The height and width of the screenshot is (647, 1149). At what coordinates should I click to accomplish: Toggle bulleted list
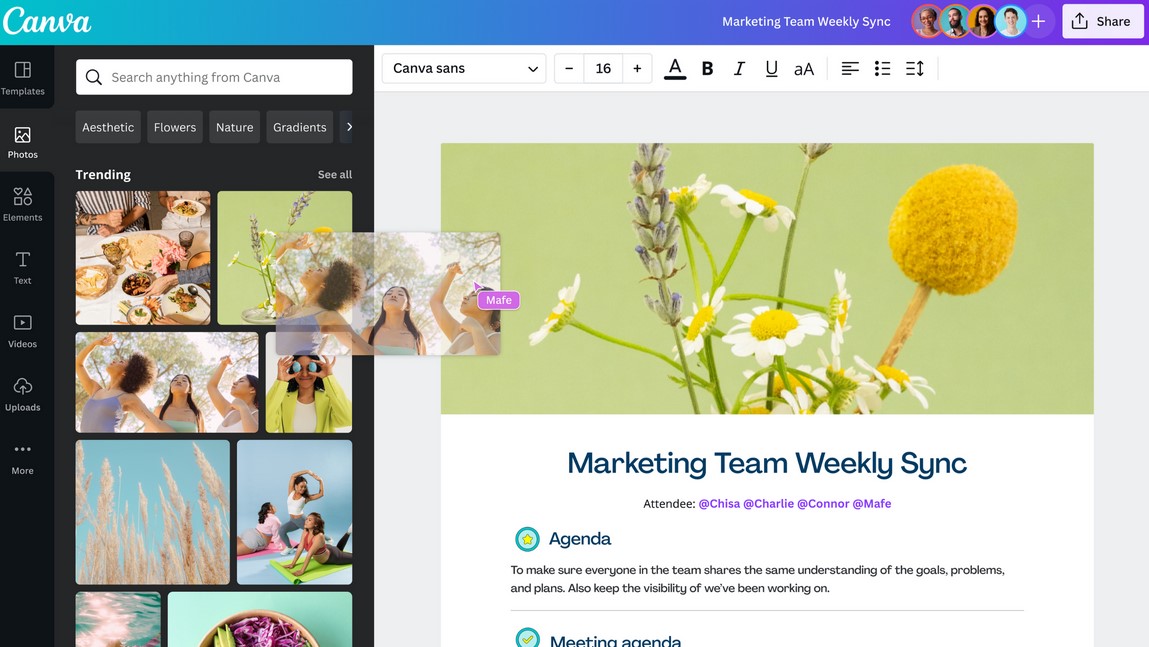point(882,69)
